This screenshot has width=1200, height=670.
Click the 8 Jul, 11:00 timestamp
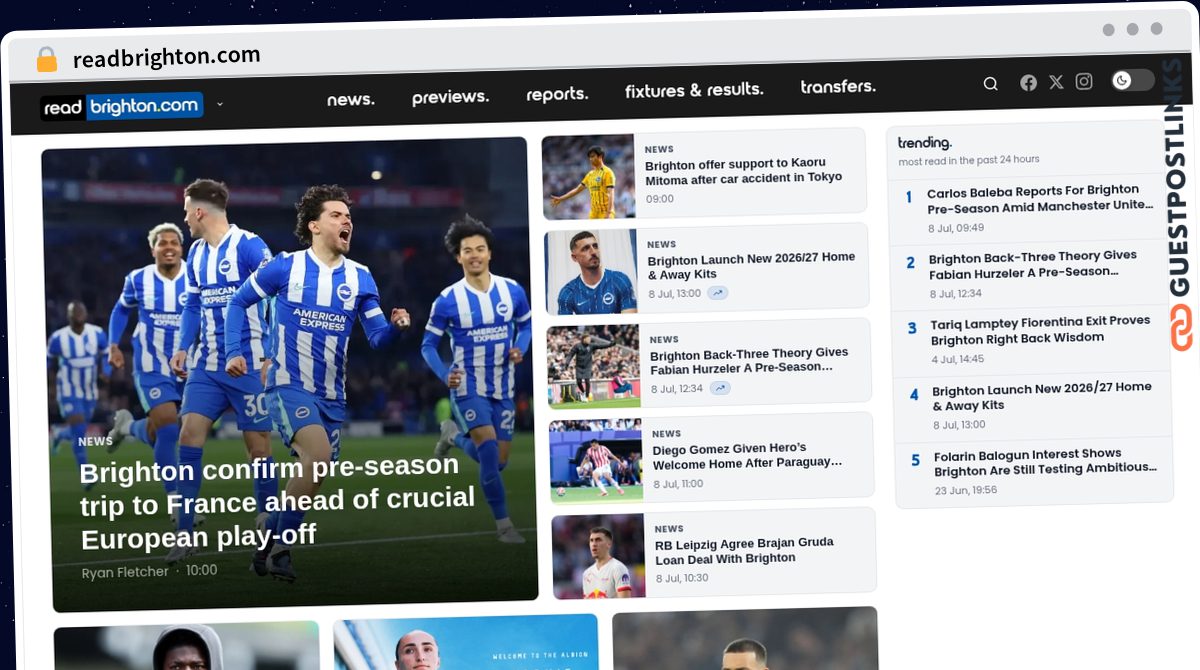click(679, 484)
